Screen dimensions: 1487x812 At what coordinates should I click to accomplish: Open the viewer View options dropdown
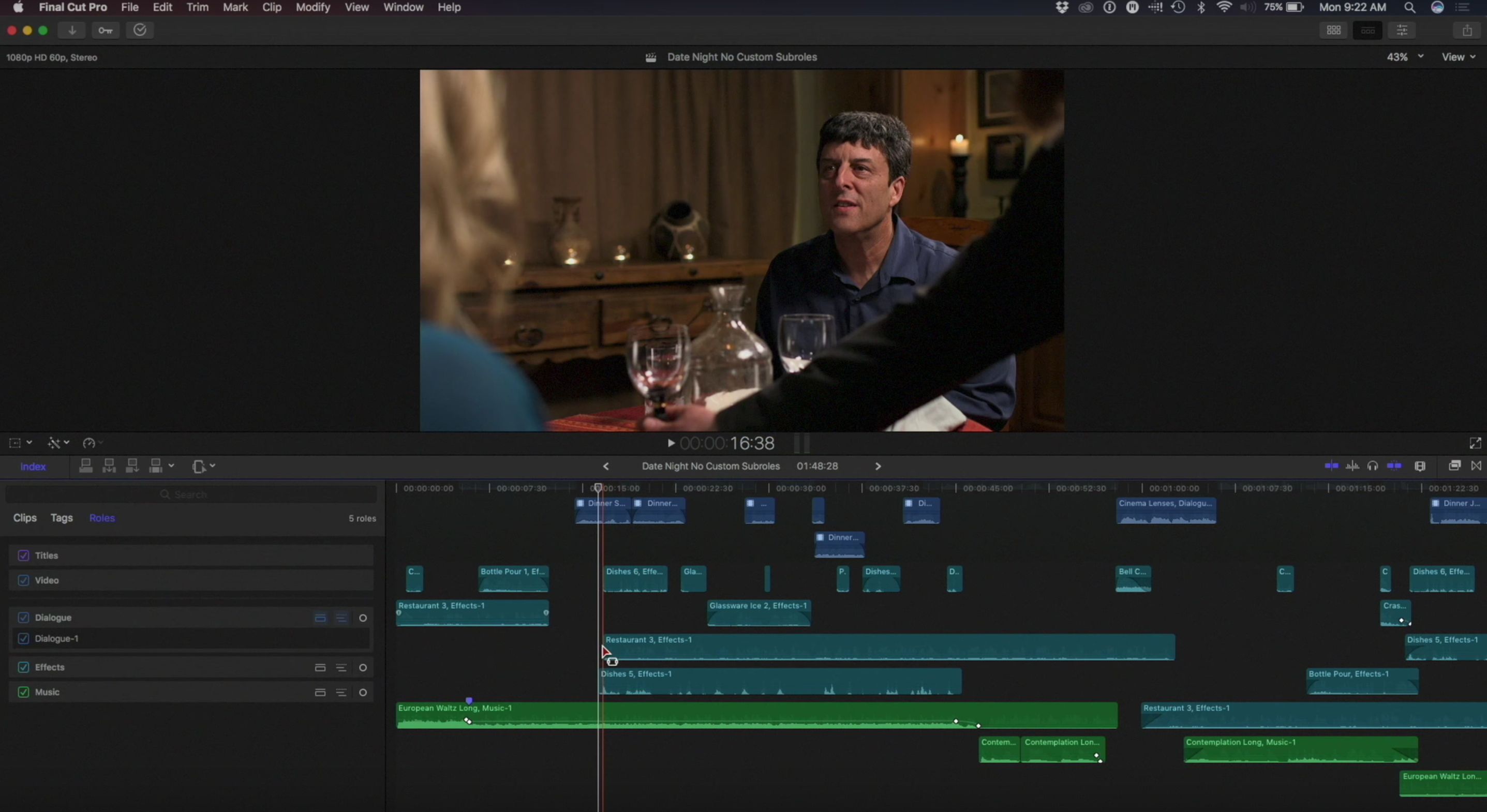coord(1458,56)
